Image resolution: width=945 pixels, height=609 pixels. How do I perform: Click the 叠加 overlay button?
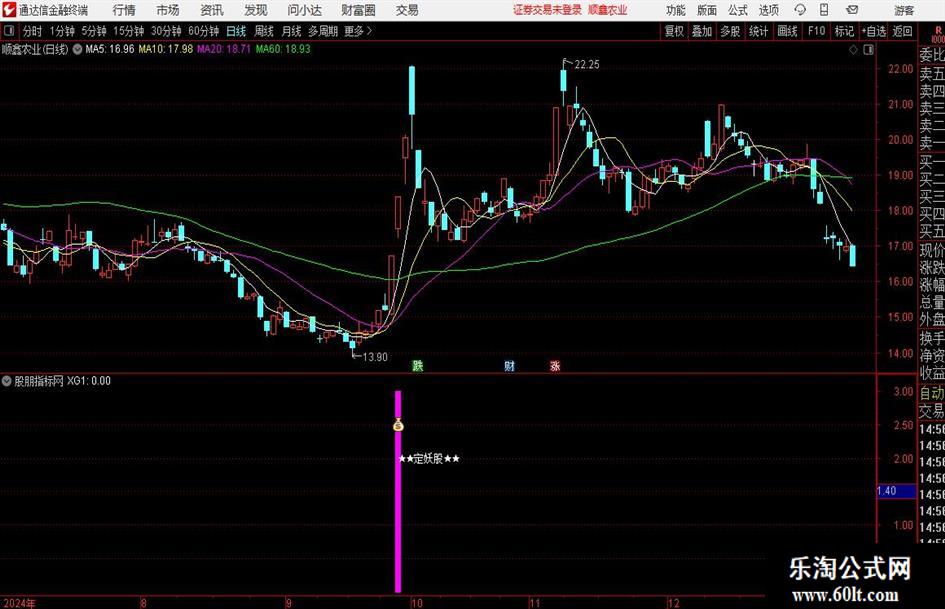702,31
